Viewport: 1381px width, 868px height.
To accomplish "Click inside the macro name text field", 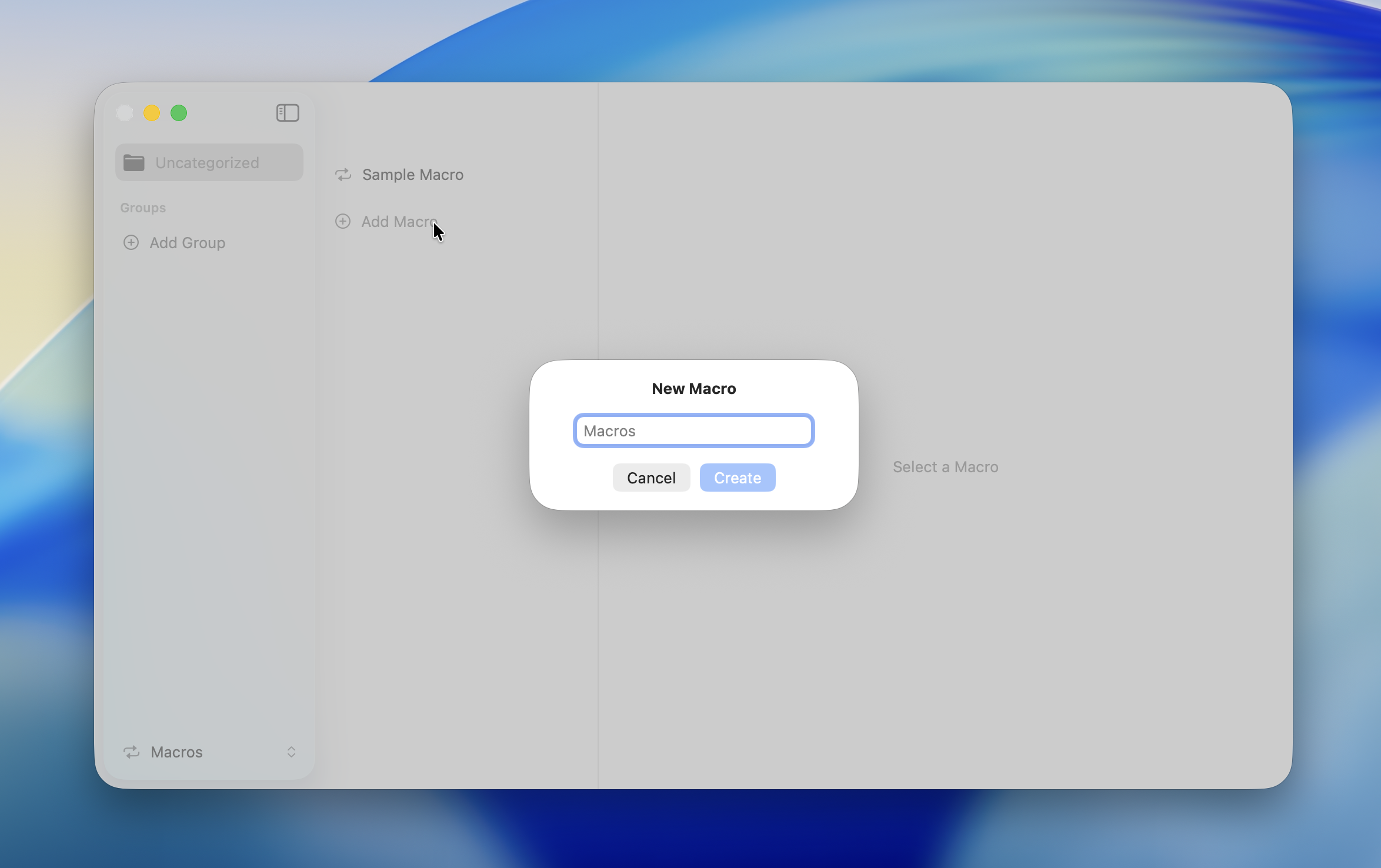I will pos(694,430).
